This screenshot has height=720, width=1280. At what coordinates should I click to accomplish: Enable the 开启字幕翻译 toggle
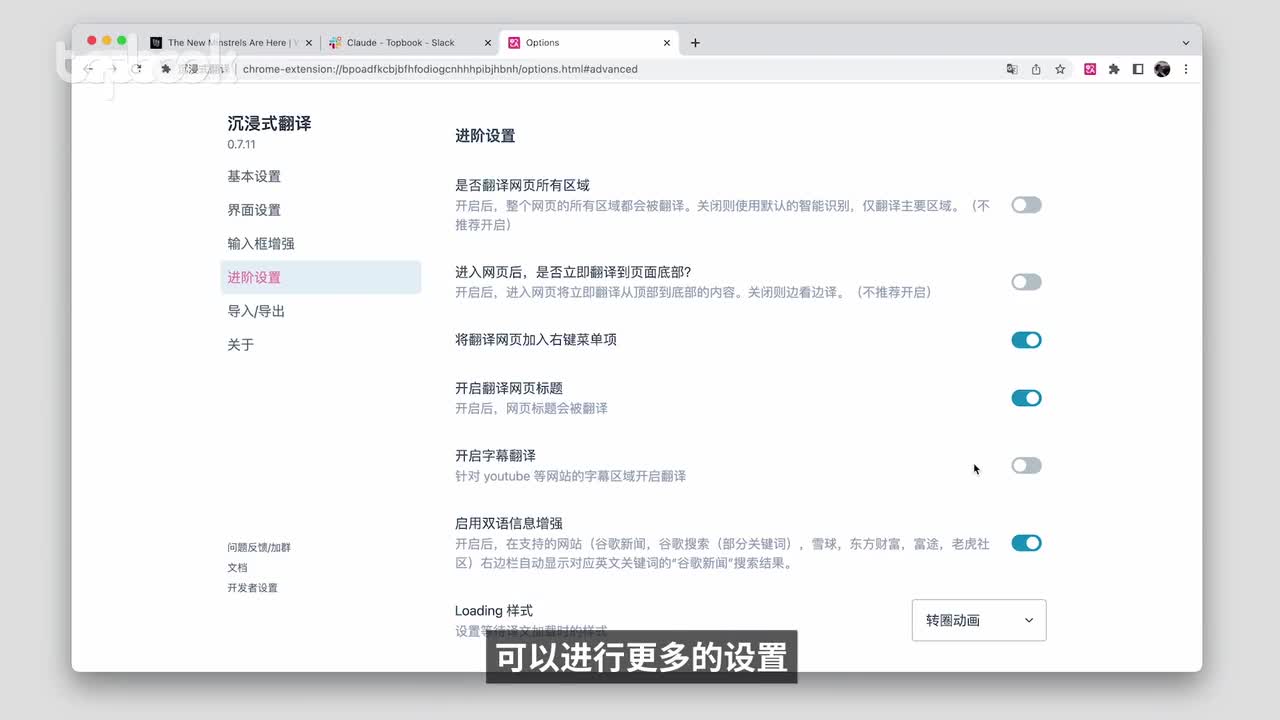(x=1026, y=465)
